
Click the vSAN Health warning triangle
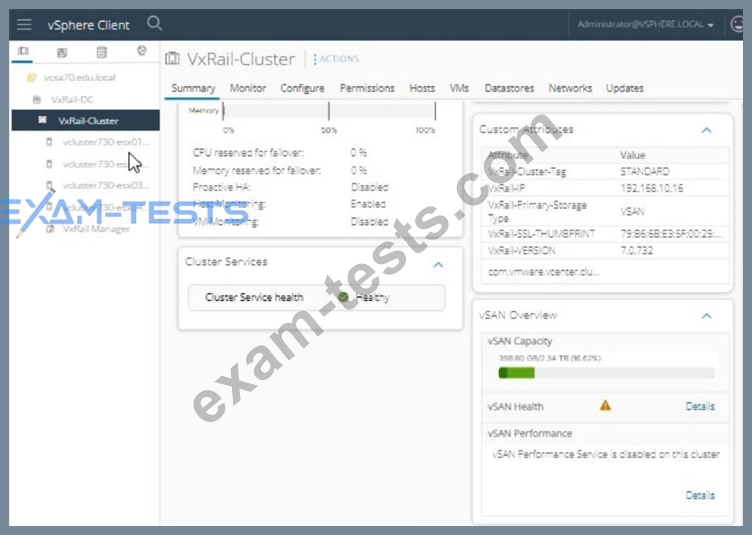coord(605,406)
